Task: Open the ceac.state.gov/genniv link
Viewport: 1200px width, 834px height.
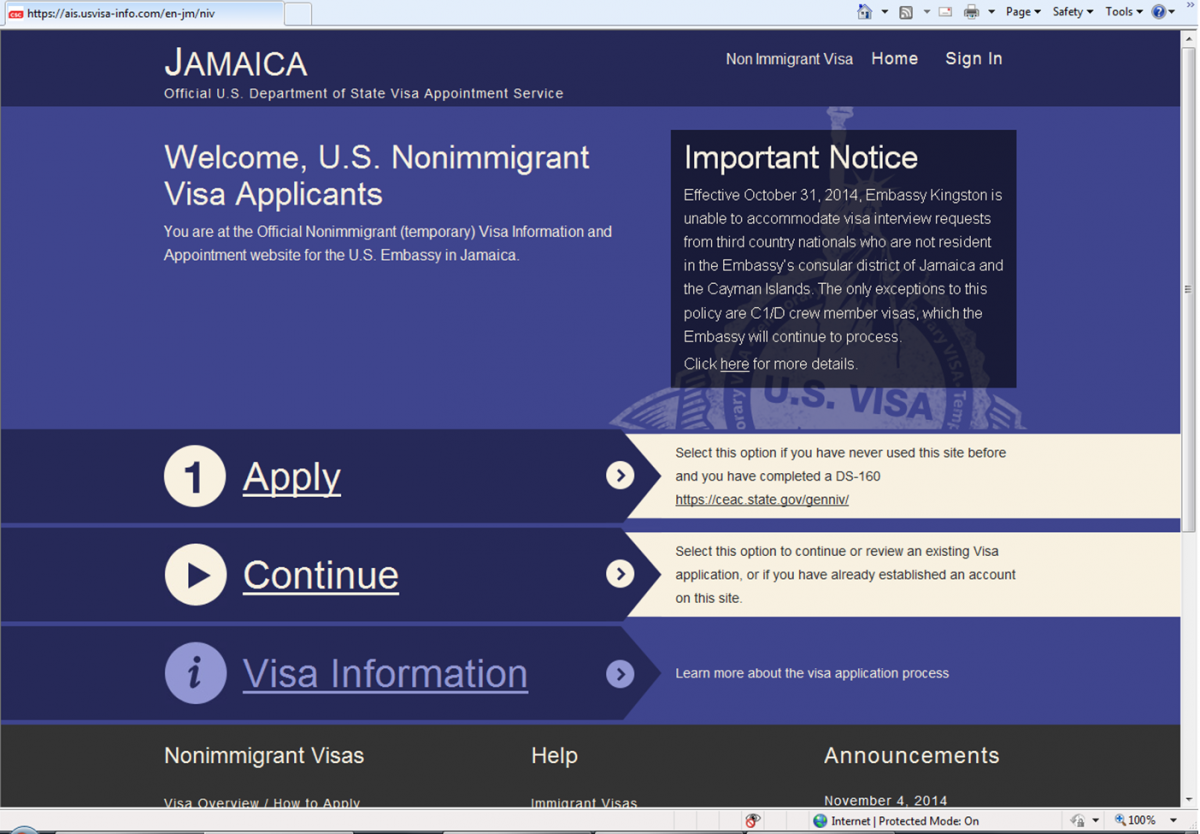Action: [x=762, y=500]
